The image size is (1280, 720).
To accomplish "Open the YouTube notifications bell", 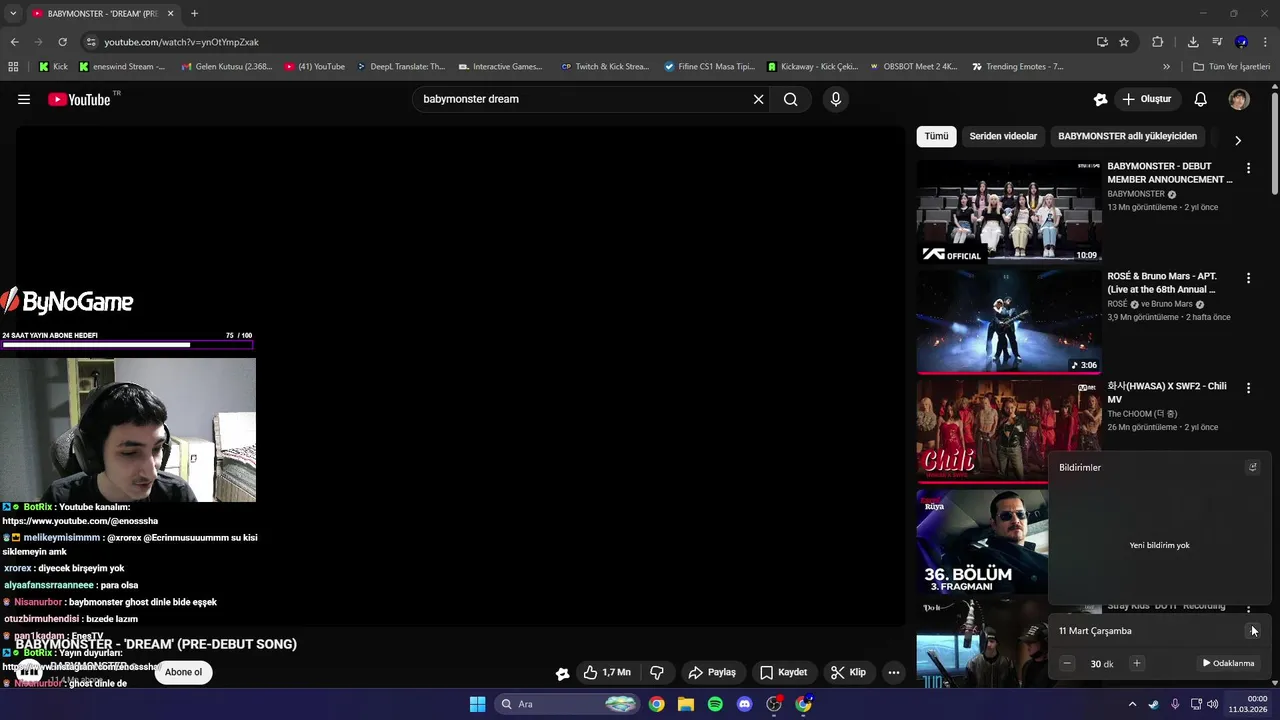I will pyautogui.click(x=1201, y=99).
